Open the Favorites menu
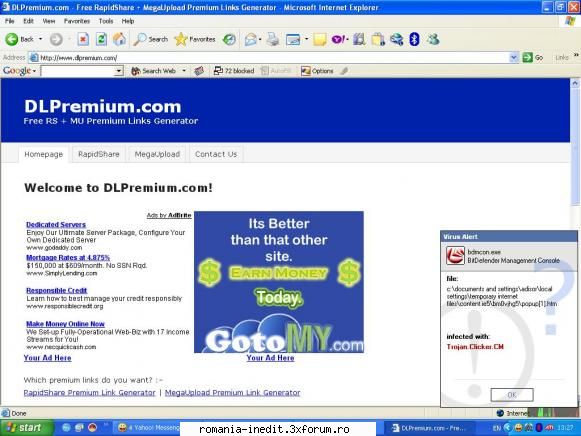Viewport: 581px width, 436px height. (77, 21)
